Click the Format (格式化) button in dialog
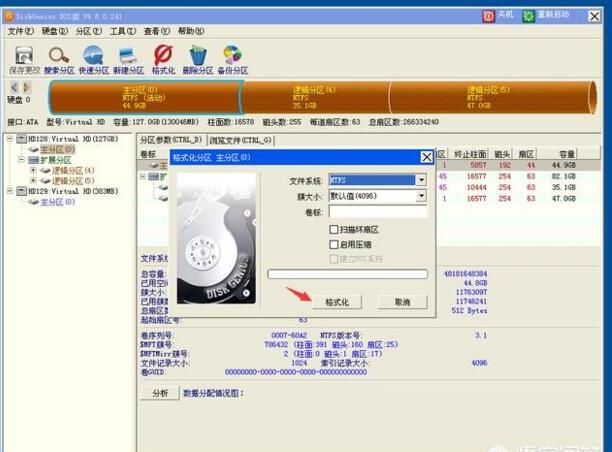 pyautogui.click(x=337, y=301)
